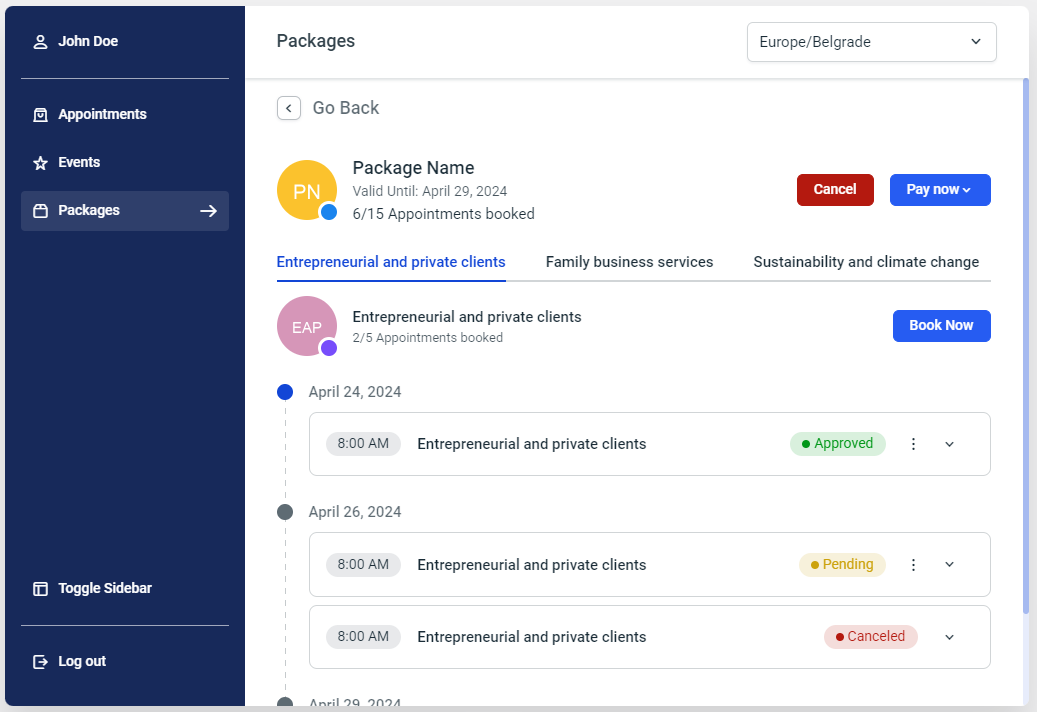1037x712 pixels.
Task: Click the April 24, 2024 timeline dot
Action: (x=285, y=392)
